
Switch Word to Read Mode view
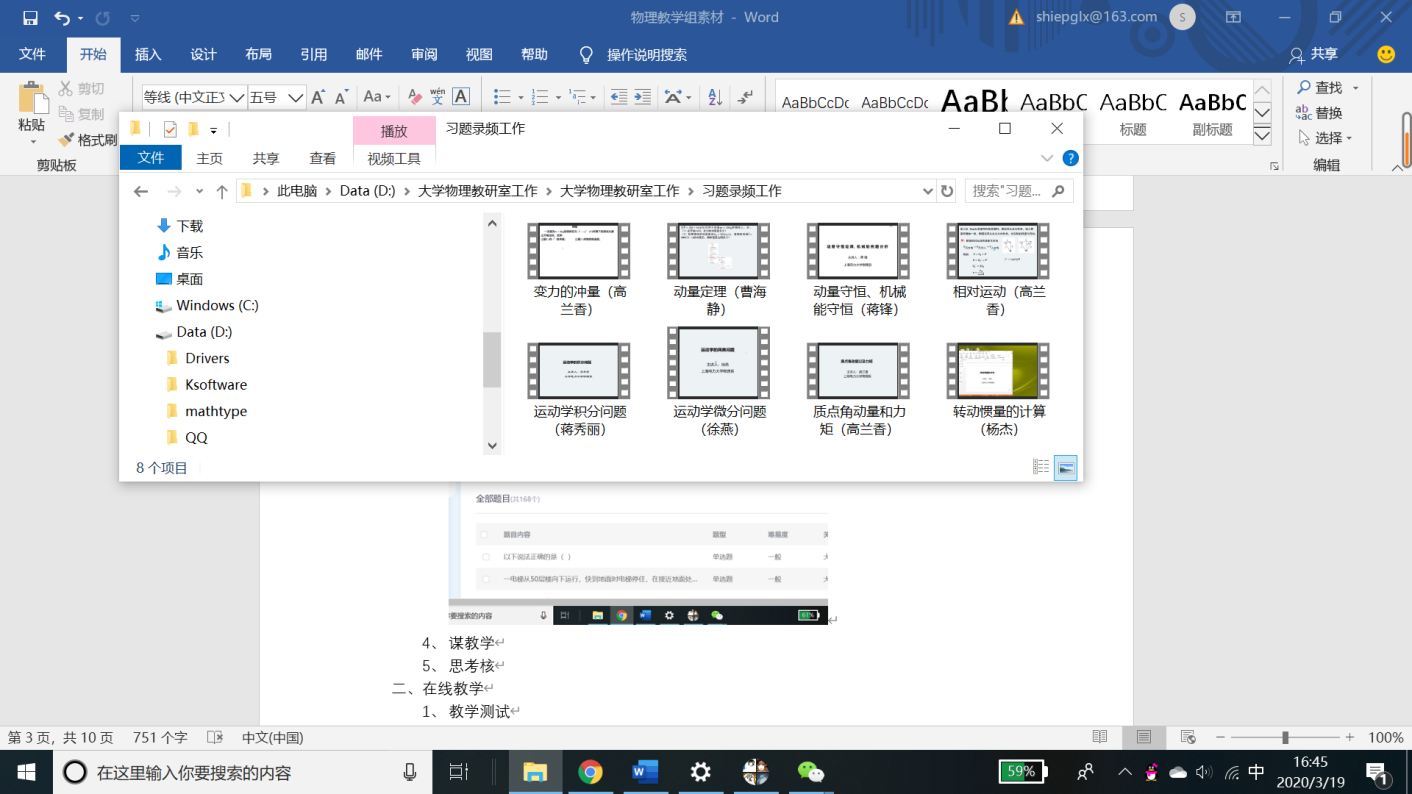click(1100, 737)
